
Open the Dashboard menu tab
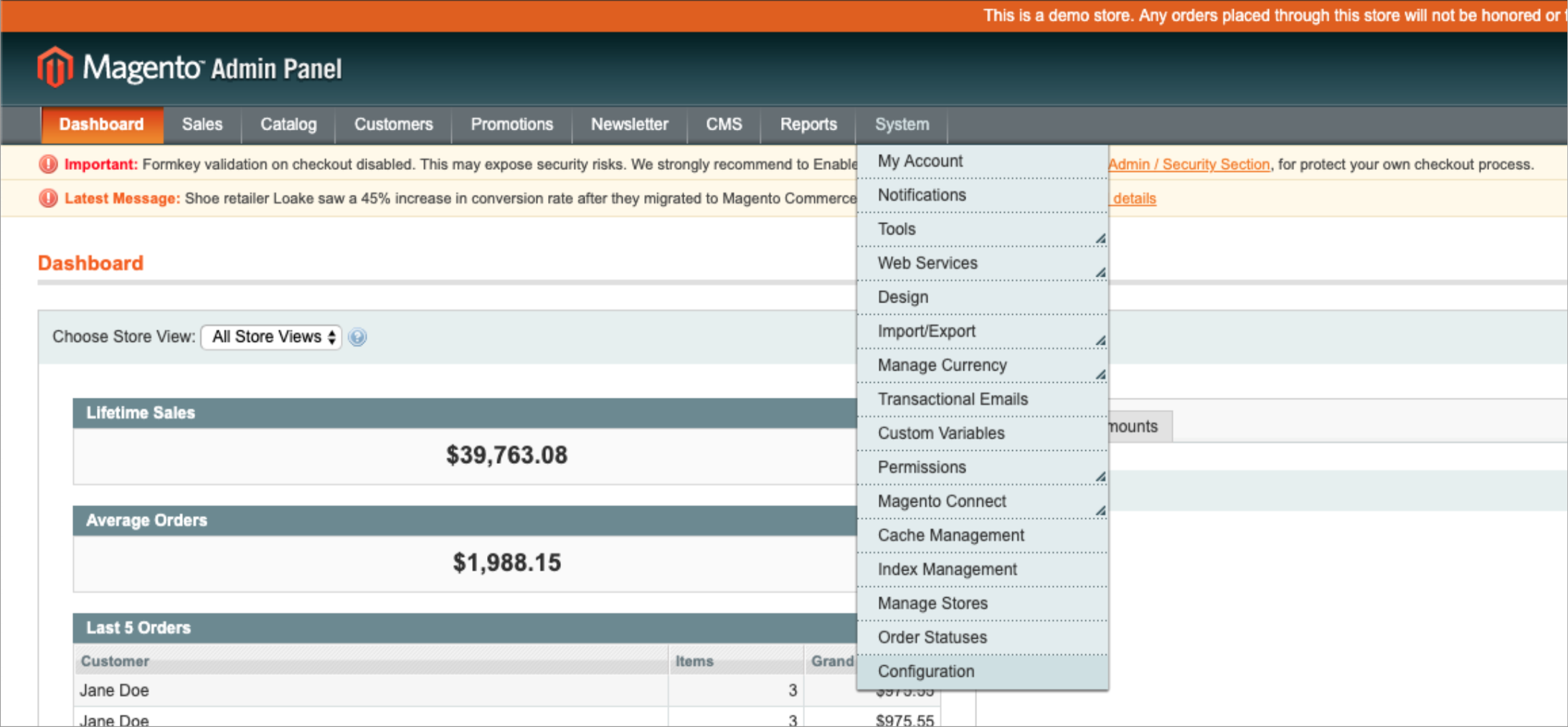[102, 125]
